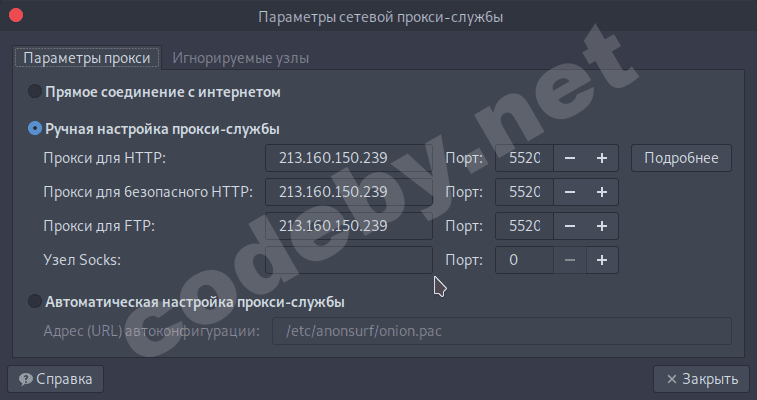Click the secure HTTP proxy port value field

[x=524, y=192]
